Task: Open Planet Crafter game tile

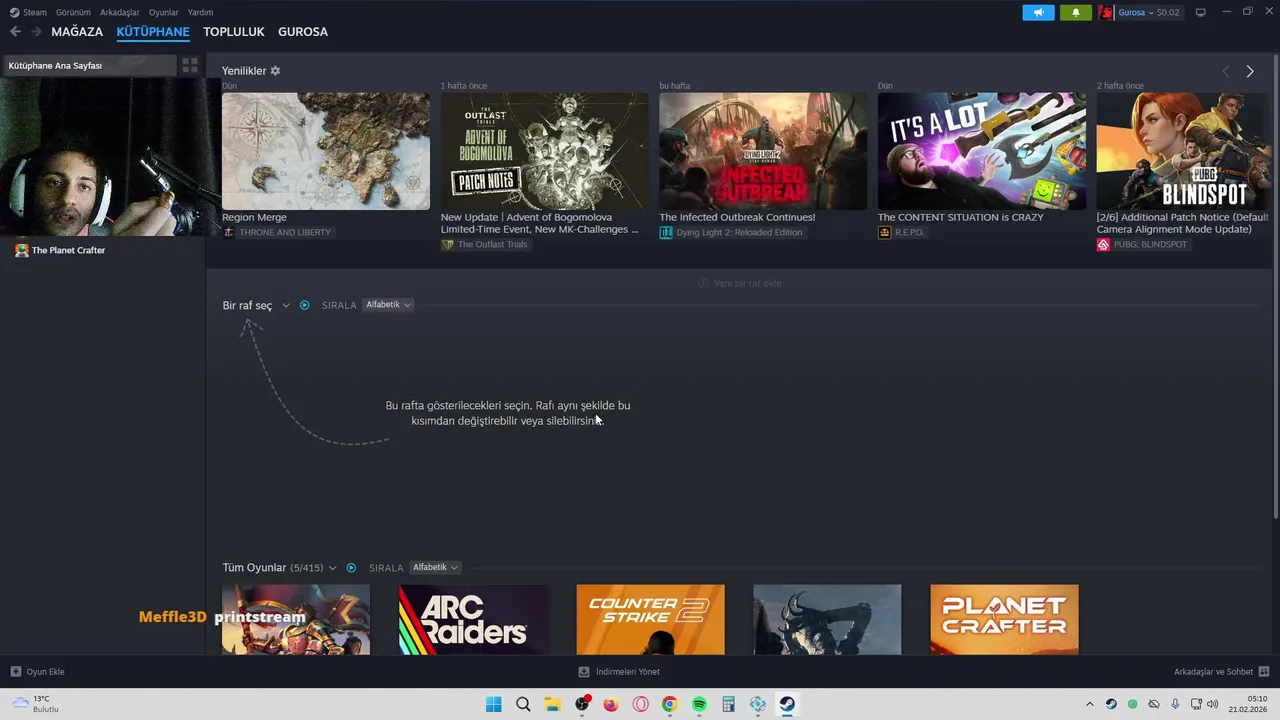Action: click(x=1004, y=620)
